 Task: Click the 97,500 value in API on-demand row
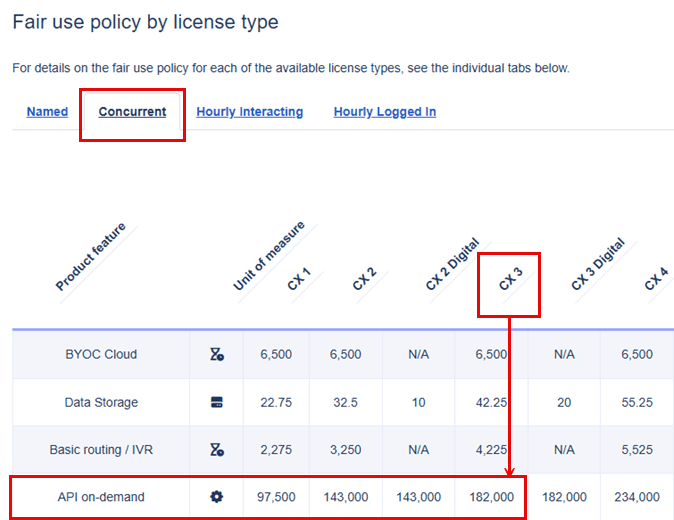point(277,497)
